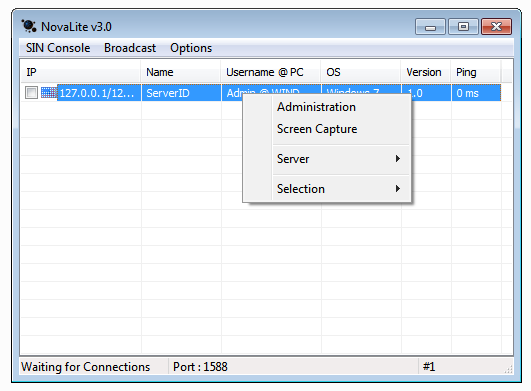
Task: Click the Waiting for Connections status text
Action: [86, 367]
